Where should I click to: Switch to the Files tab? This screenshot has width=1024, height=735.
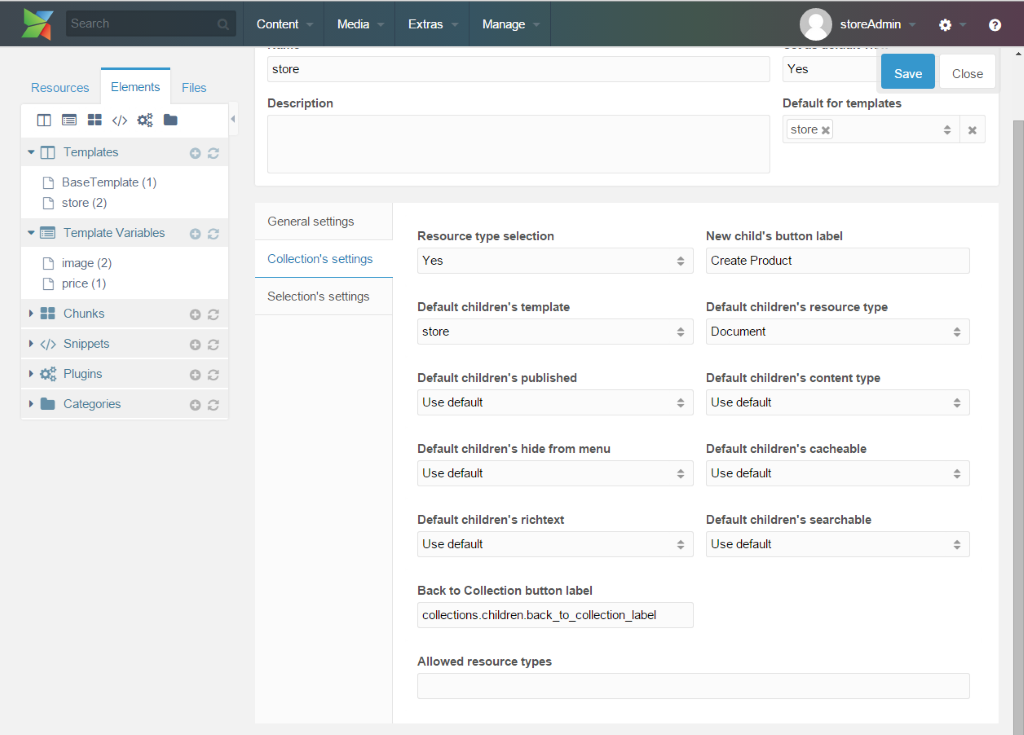(194, 88)
